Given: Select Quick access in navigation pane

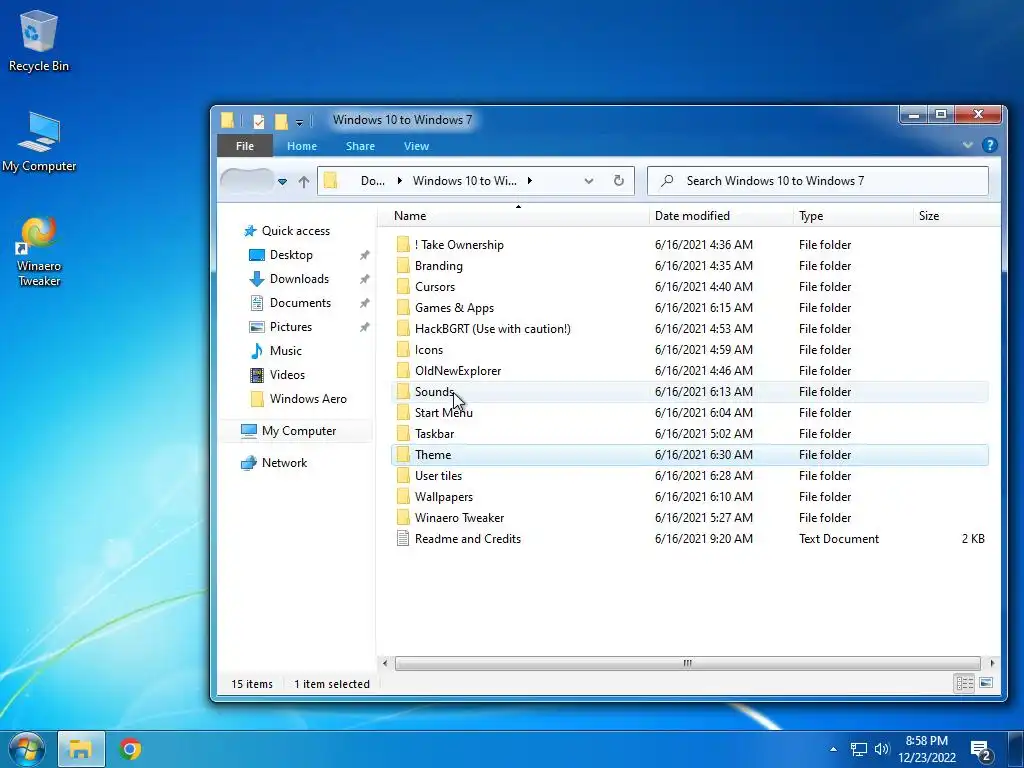Looking at the screenshot, I should 295,231.
